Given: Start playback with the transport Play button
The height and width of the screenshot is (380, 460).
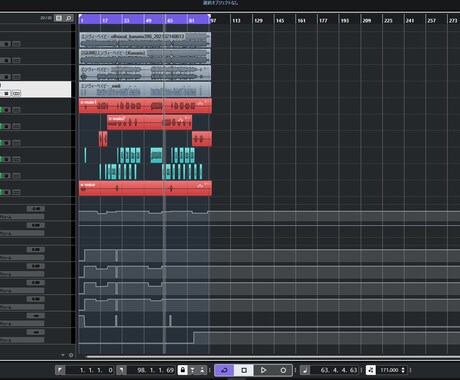Looking at the screenshot, I should point(263,370).
